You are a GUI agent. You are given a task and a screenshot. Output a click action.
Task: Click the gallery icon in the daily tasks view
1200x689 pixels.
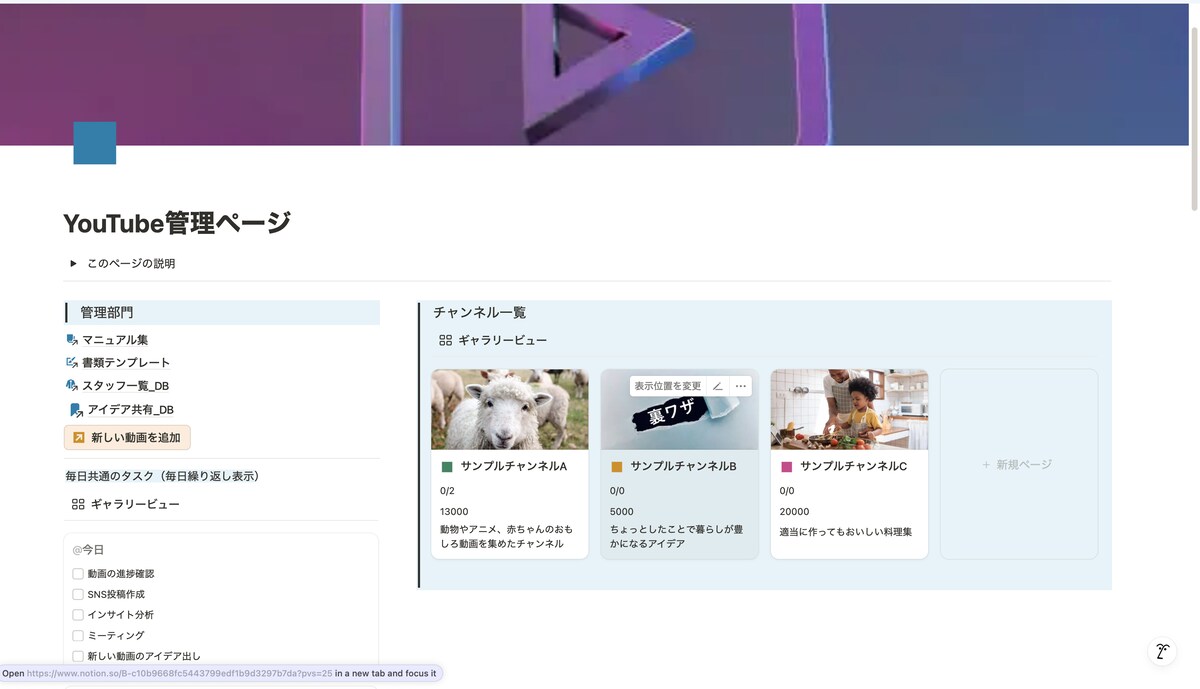point(78,504)
